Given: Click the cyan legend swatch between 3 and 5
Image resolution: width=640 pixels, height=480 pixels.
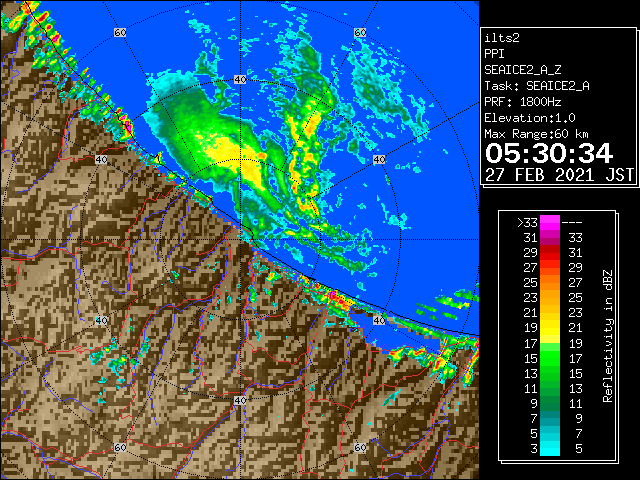Looking at the screenshot, I should pos(550,448).
